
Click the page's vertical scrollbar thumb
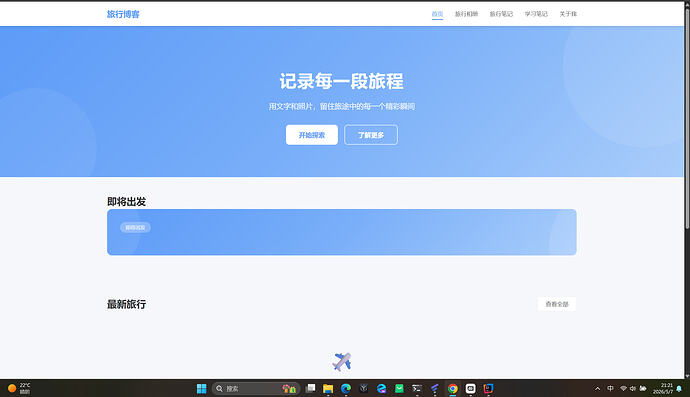687,119
